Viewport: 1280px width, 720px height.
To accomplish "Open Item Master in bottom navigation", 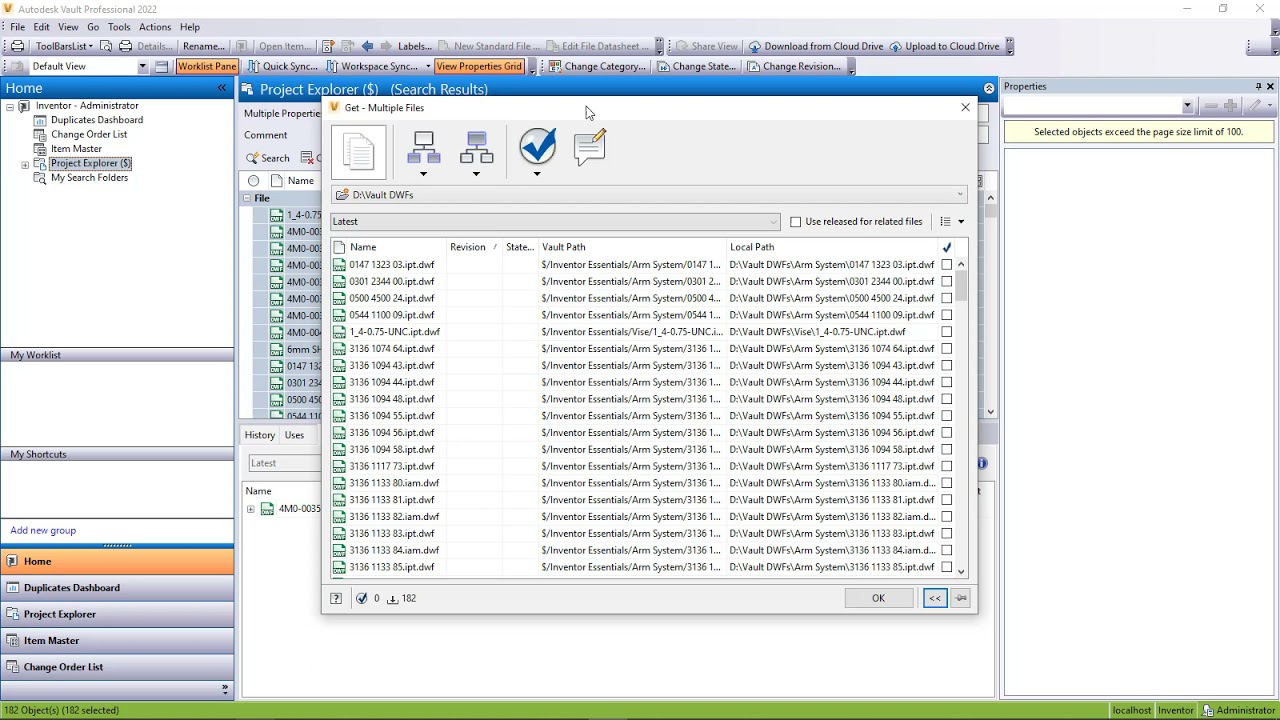I will click(117, 641).
